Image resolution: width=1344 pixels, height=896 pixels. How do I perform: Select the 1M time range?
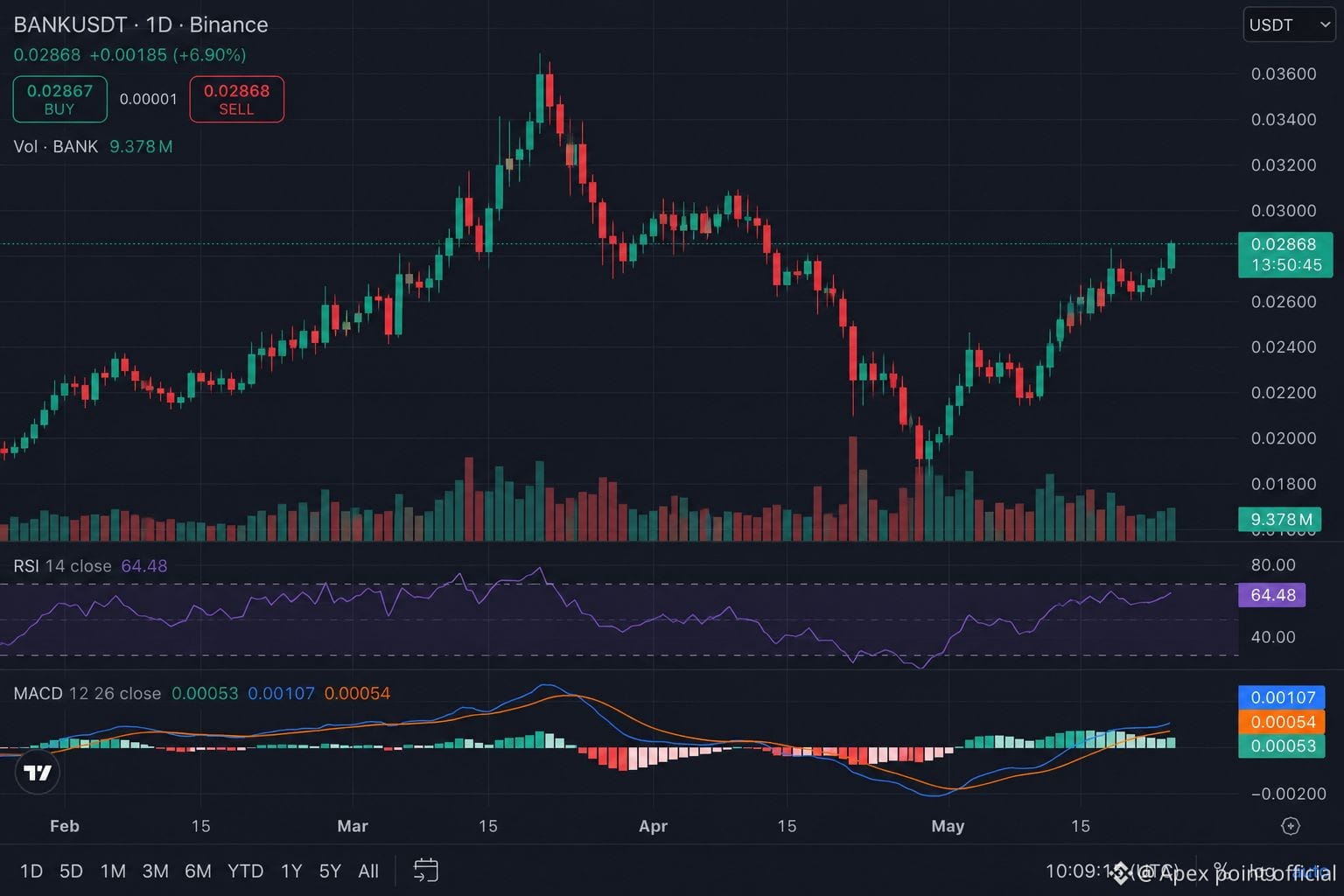(113, 871)
